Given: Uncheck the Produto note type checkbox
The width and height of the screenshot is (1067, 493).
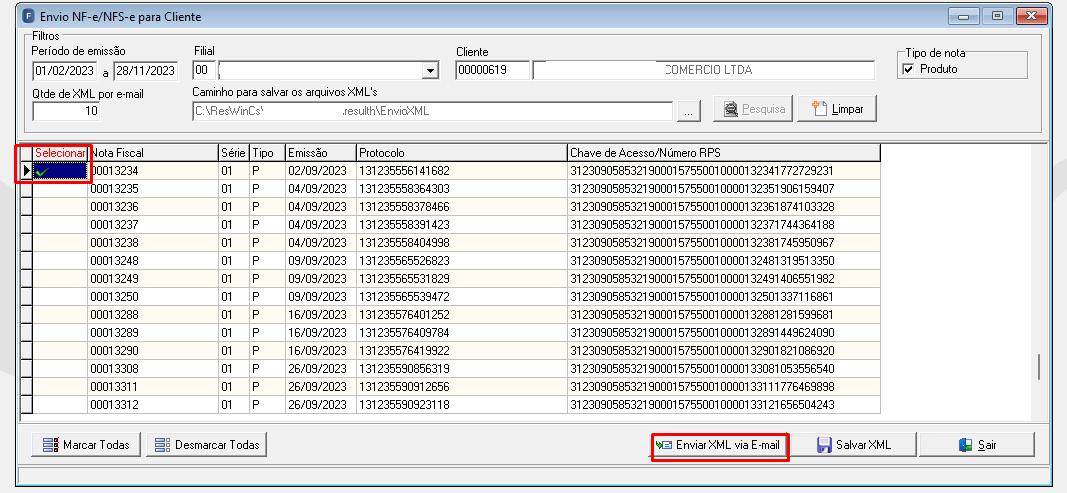Looking at the screenshot, I should 908,69.
